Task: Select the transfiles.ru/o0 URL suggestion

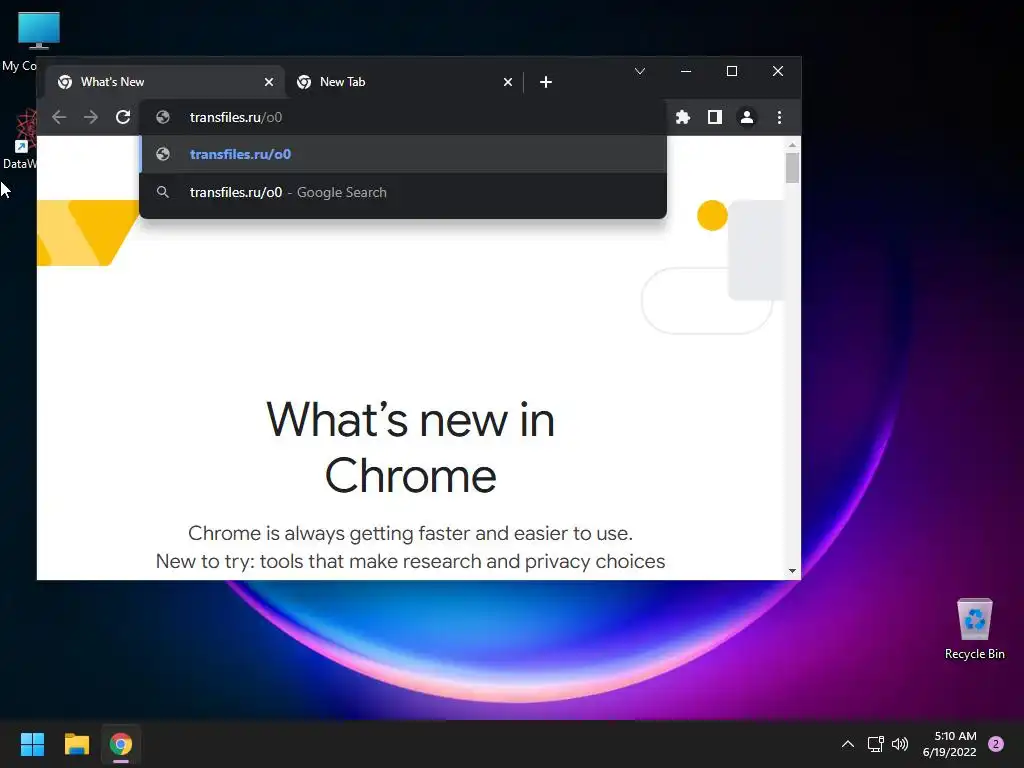Action: pos(403,155)
